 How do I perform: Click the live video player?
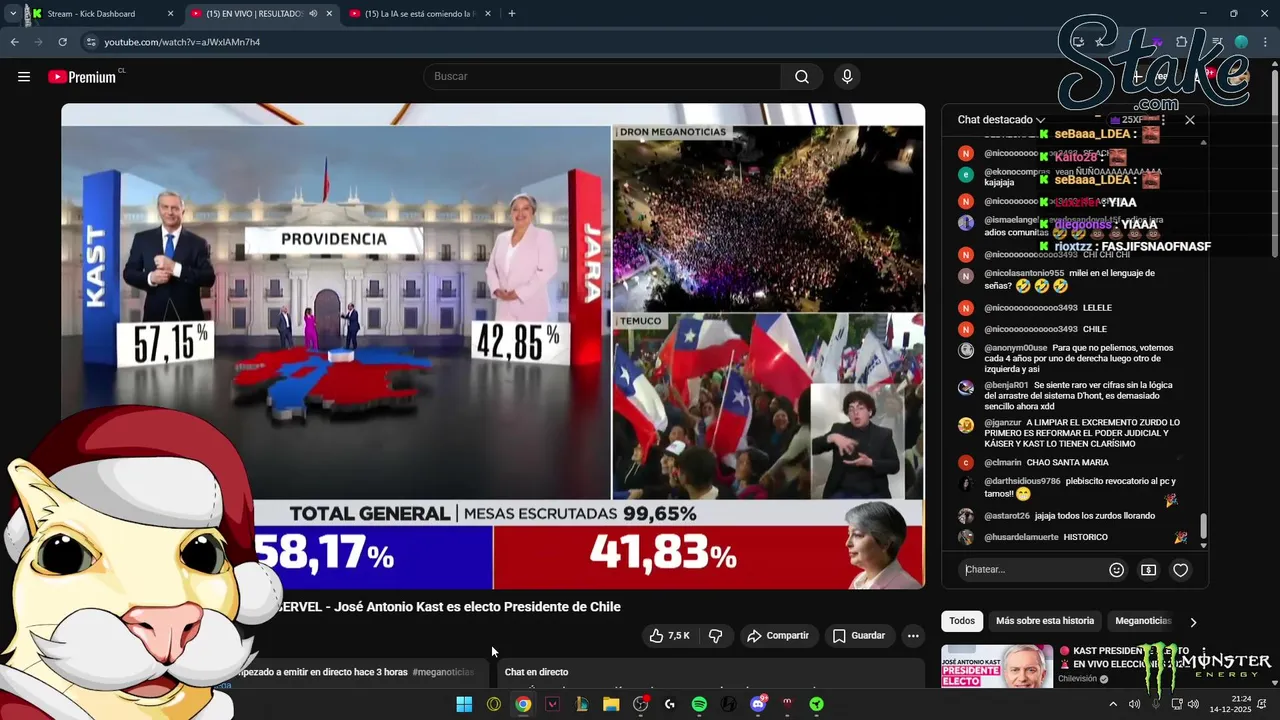tap(493, 346)
